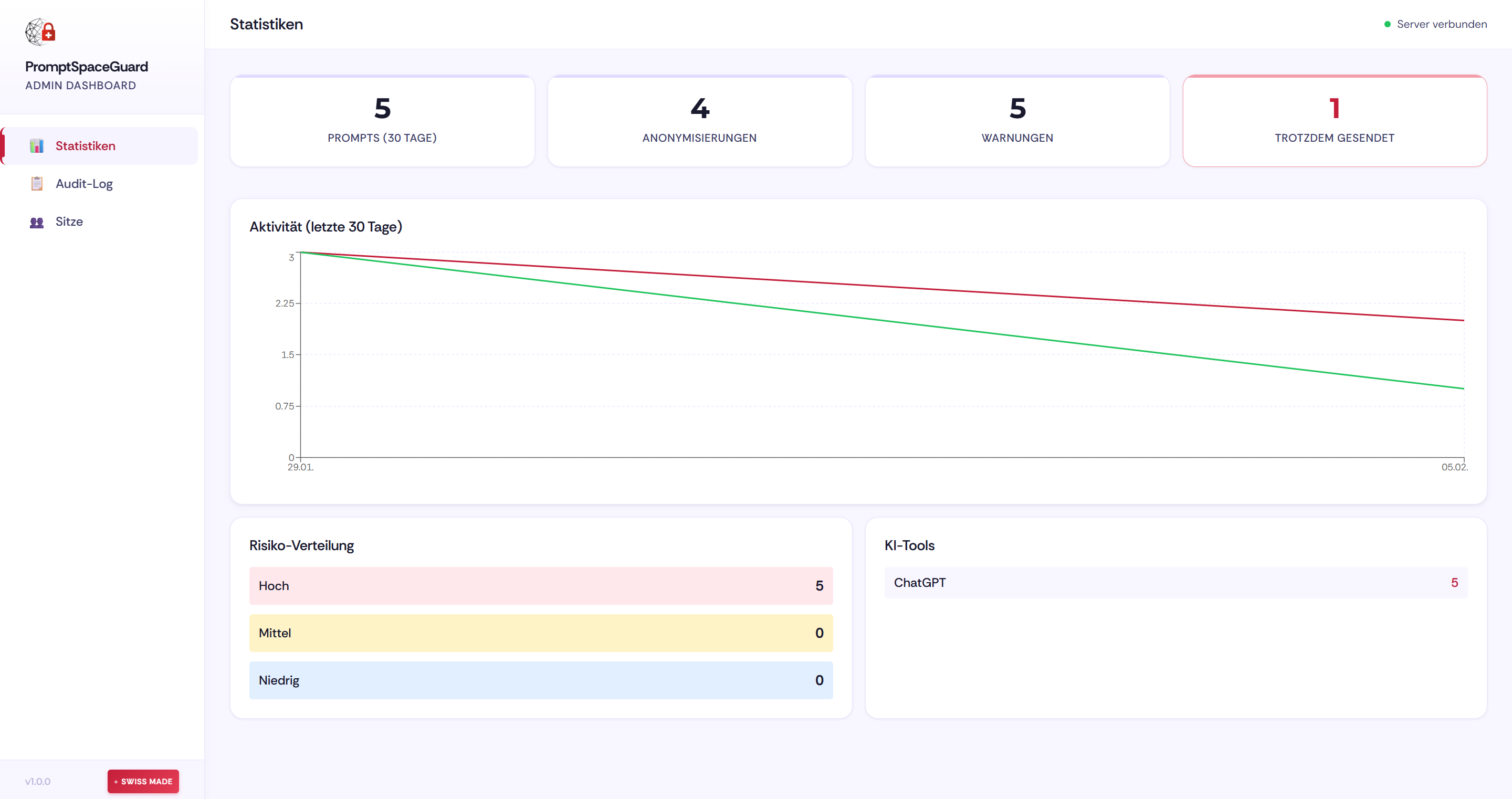The width and height of the screenshot is (1512, 799).
Task: Click the blue Niedrig risk row
Action: pyautogui.click(x=541, y=680)
